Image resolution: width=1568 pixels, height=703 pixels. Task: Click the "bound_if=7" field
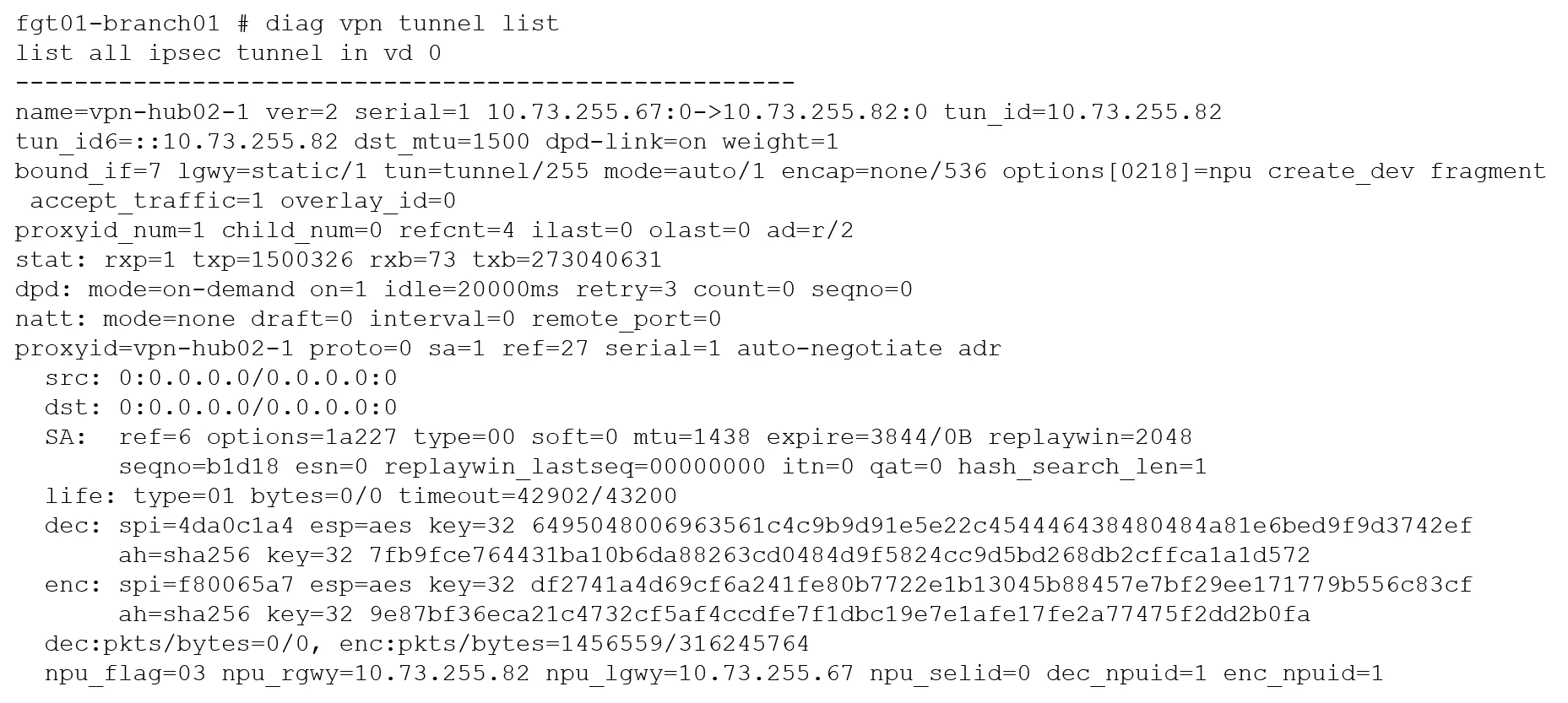88,171
